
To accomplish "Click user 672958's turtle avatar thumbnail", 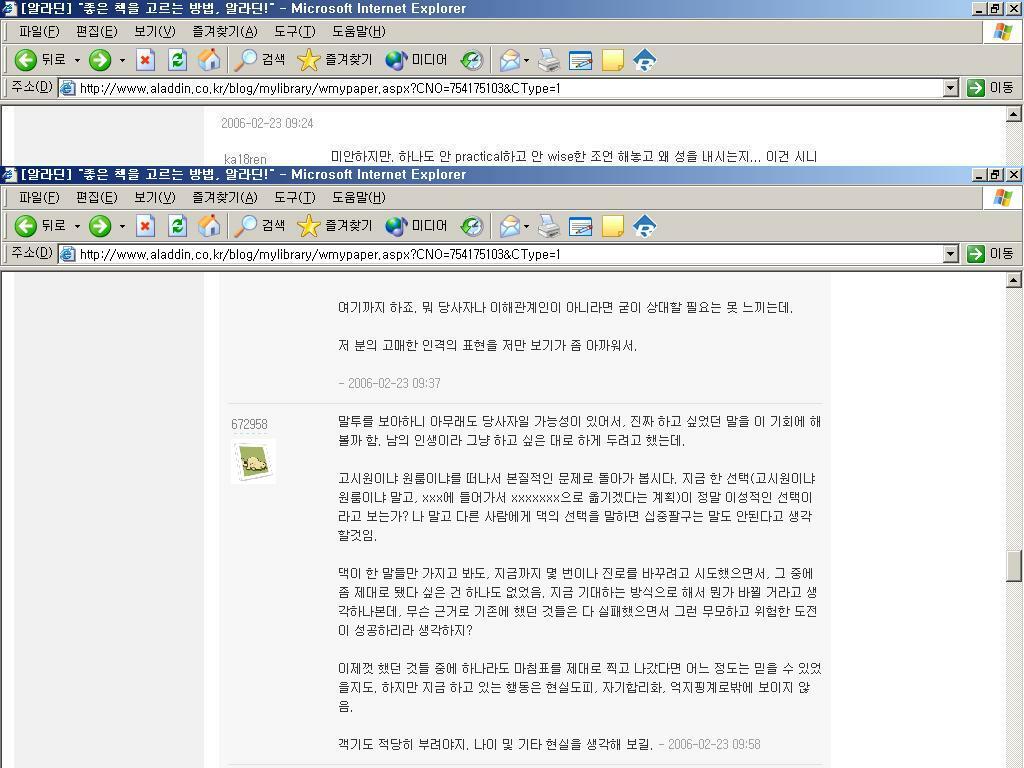I will click(253, 461).
